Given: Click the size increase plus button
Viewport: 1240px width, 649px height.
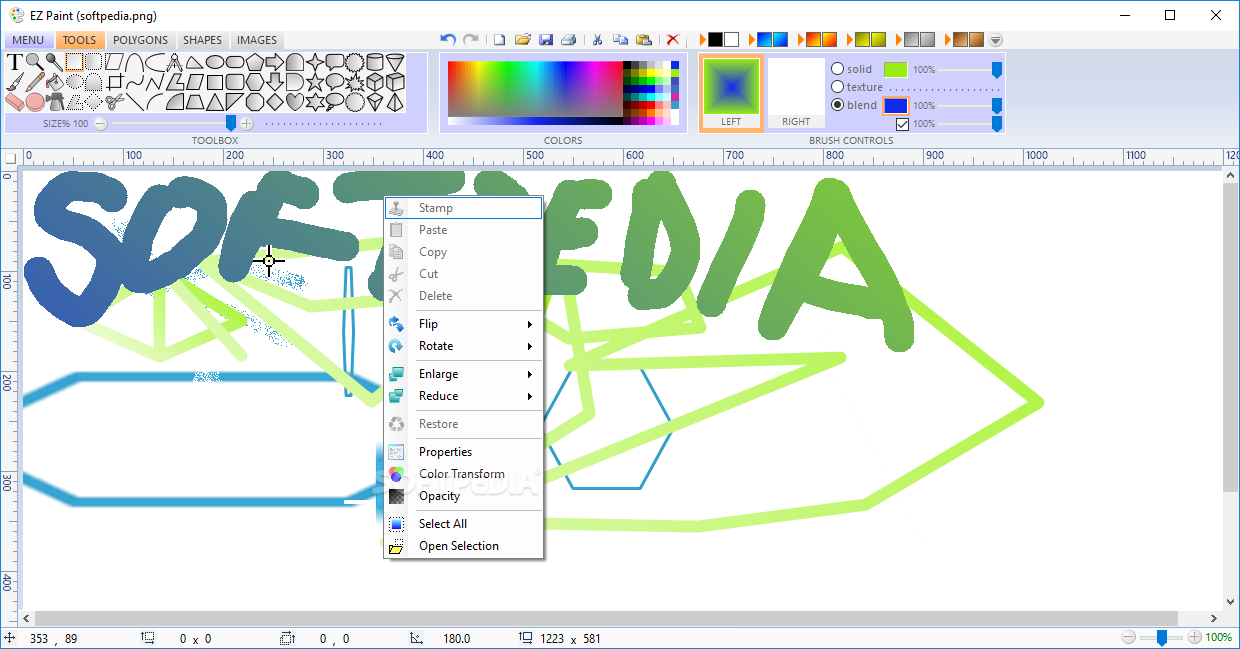Looking at the screenshot, I should click(x=247, y=123).
